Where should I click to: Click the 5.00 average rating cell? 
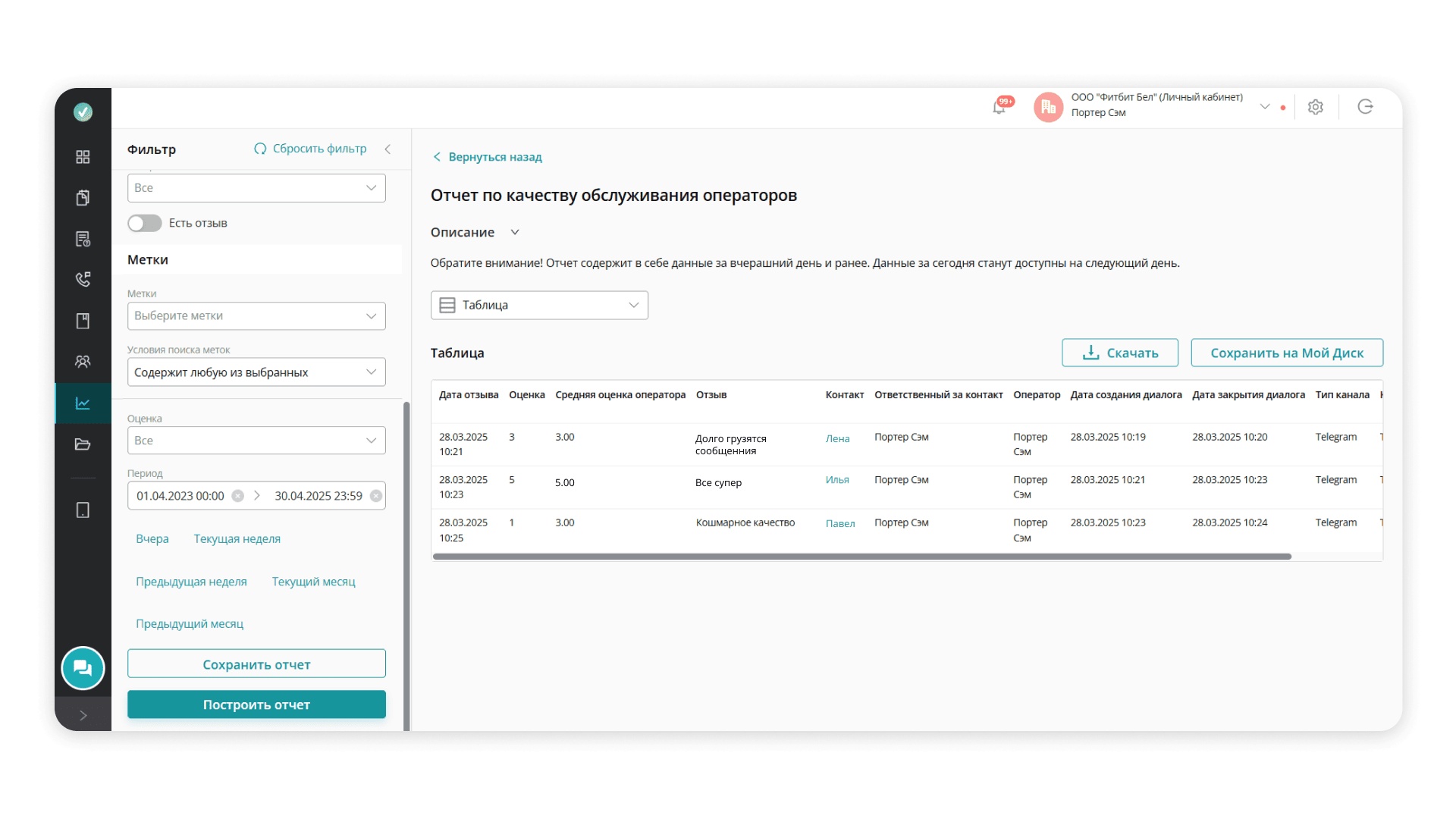click(565, 482)
